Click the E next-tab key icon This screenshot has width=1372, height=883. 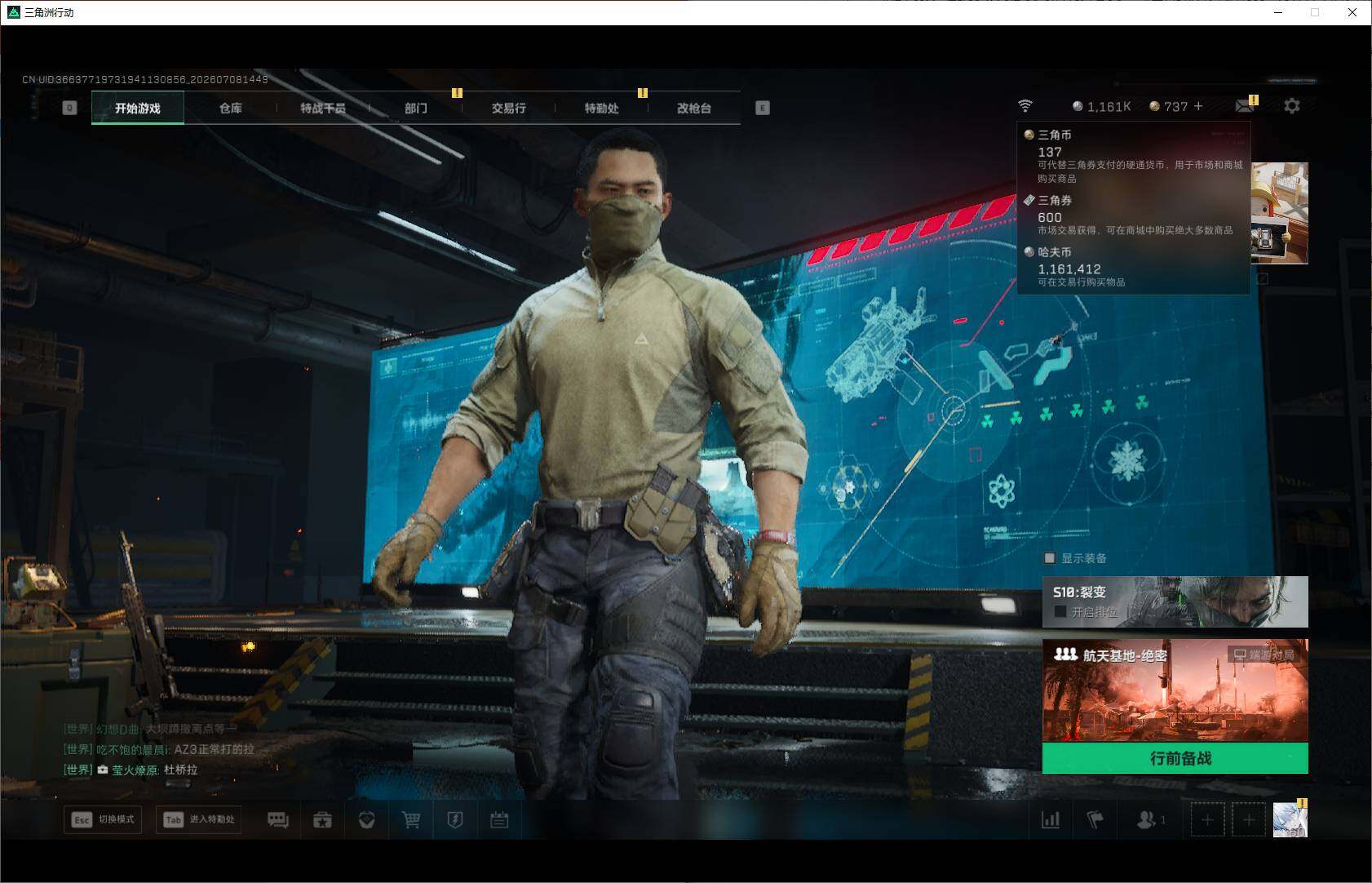coord(763,108)
